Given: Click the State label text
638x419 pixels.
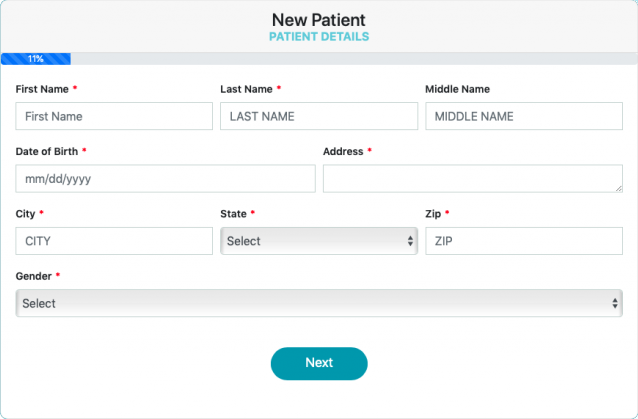Looking at the screenshot, I should coord(233,213).
